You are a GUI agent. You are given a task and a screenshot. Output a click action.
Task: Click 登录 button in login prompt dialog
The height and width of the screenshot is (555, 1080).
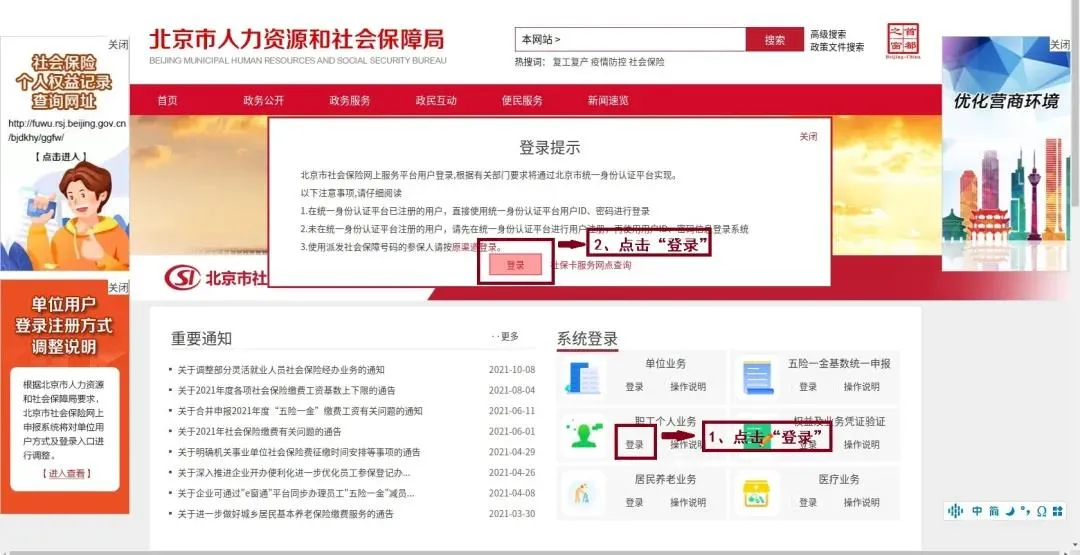pos(515,265)
